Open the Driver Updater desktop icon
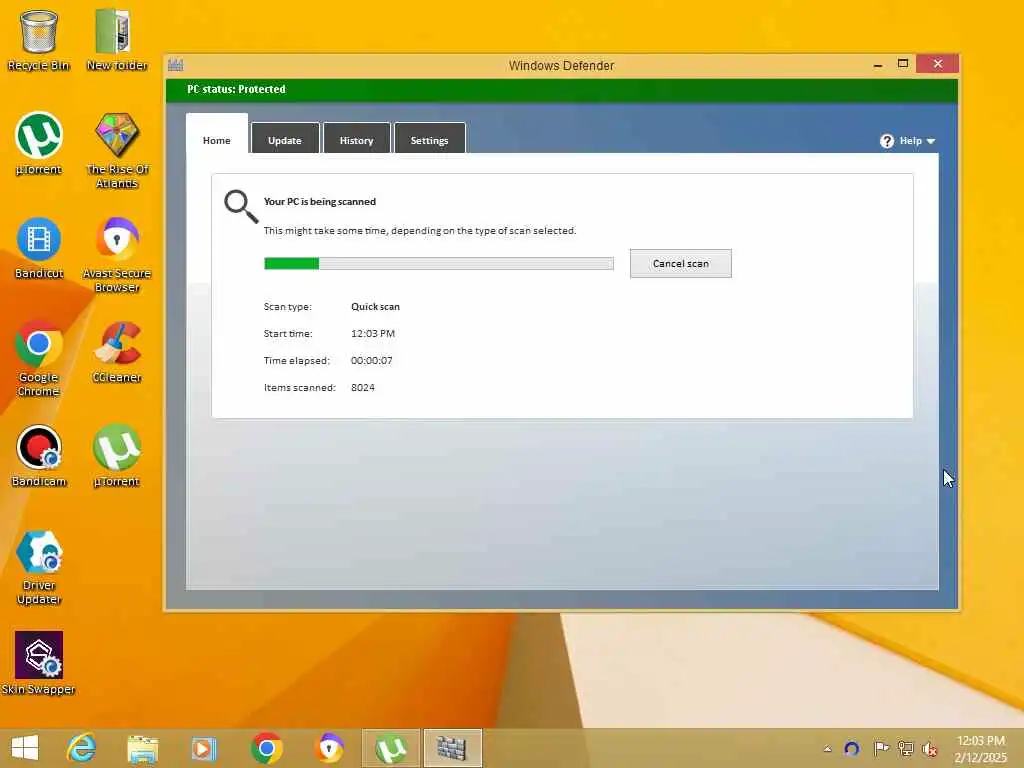The height and width of the screenshot is (768, 1024). (39, 567)
